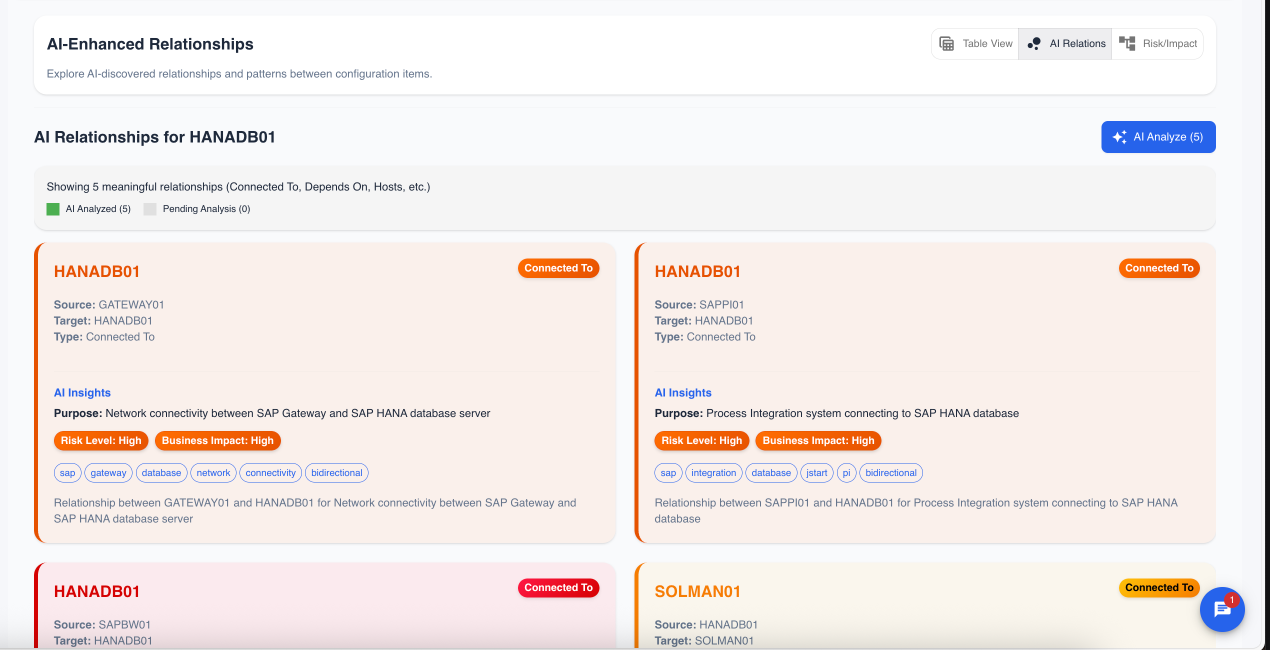Click the gray Pending Analysis legend square
The width and height of the screenshot is (1270, 650).
(150, 208)
